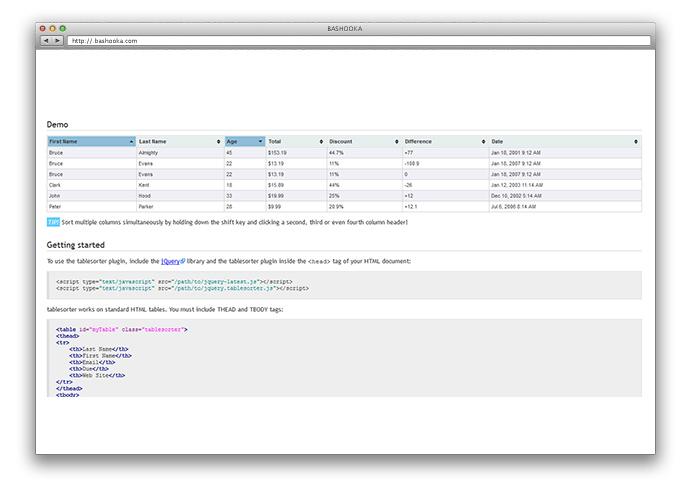The image size is (690, 486).
Task: Select the Hood last name cell
Action: click(180, 195)
